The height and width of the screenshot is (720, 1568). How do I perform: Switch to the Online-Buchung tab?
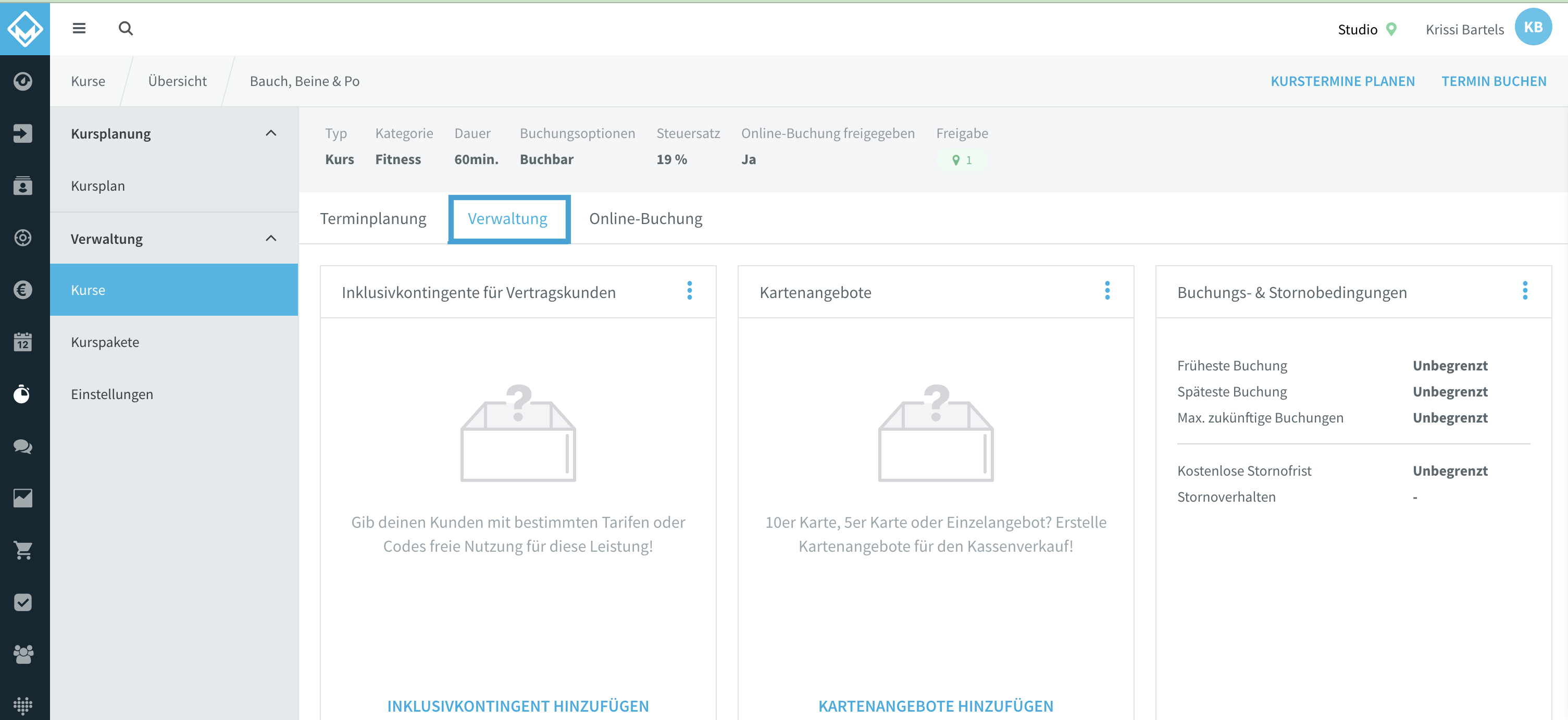pyautogui.click(x=645, y=218)
